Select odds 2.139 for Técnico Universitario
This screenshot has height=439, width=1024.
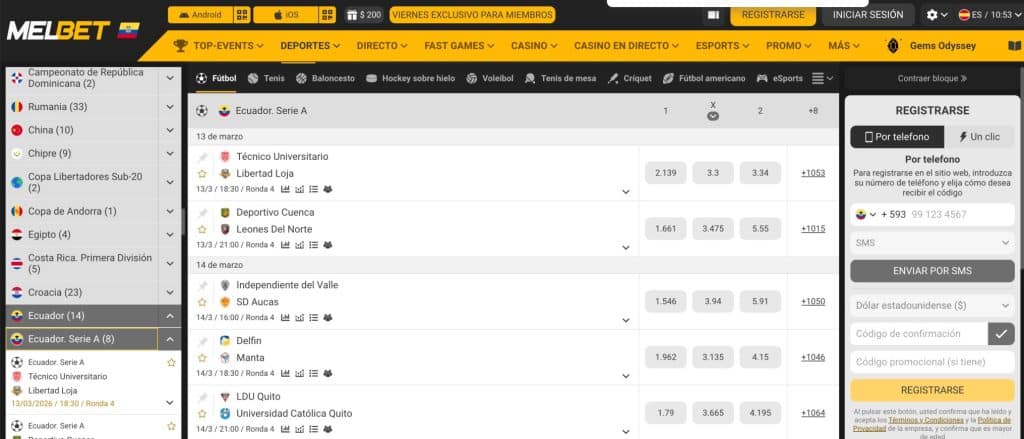click(x=665, y=173)
